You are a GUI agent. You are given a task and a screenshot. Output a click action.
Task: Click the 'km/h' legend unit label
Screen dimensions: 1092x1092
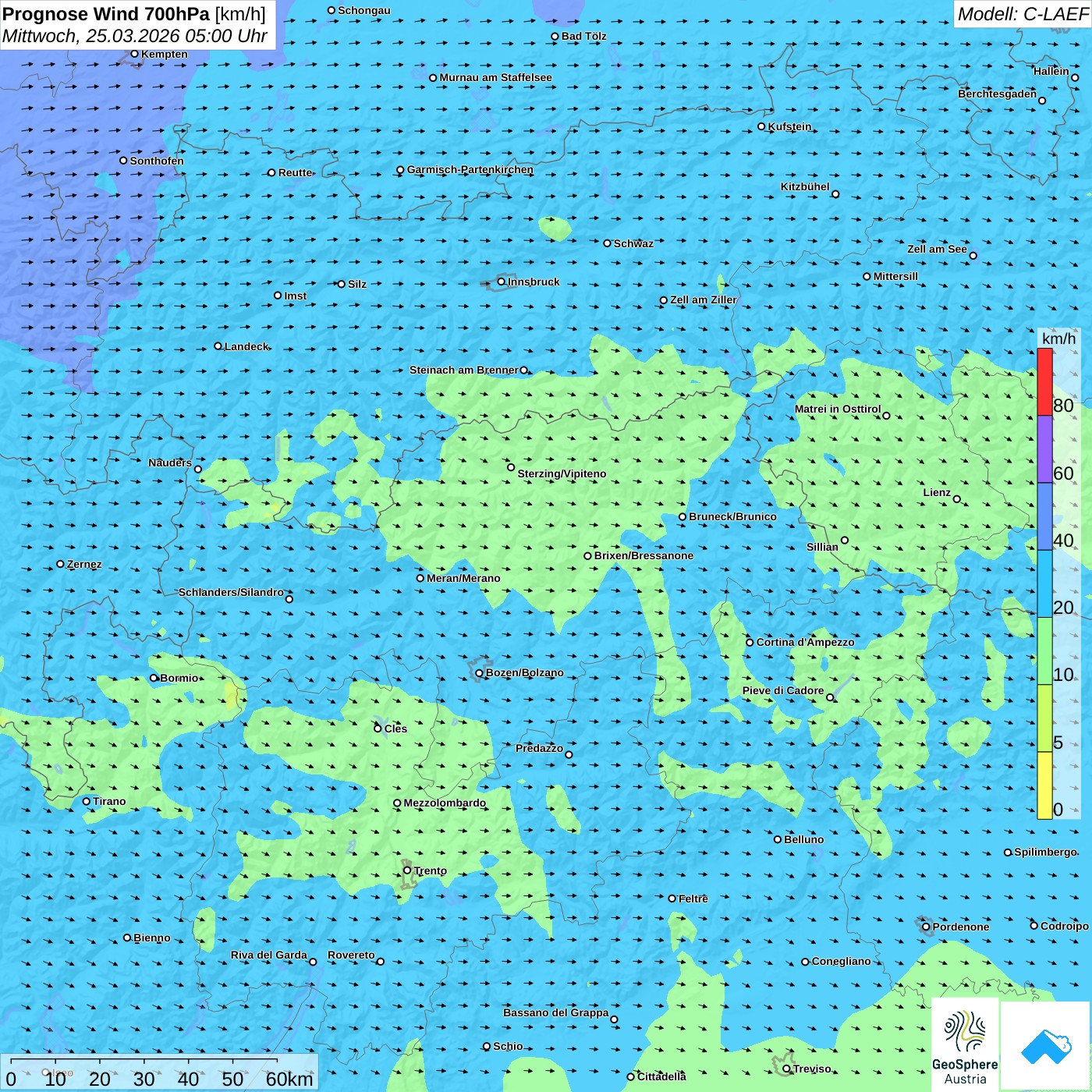tap(1058, 339)
